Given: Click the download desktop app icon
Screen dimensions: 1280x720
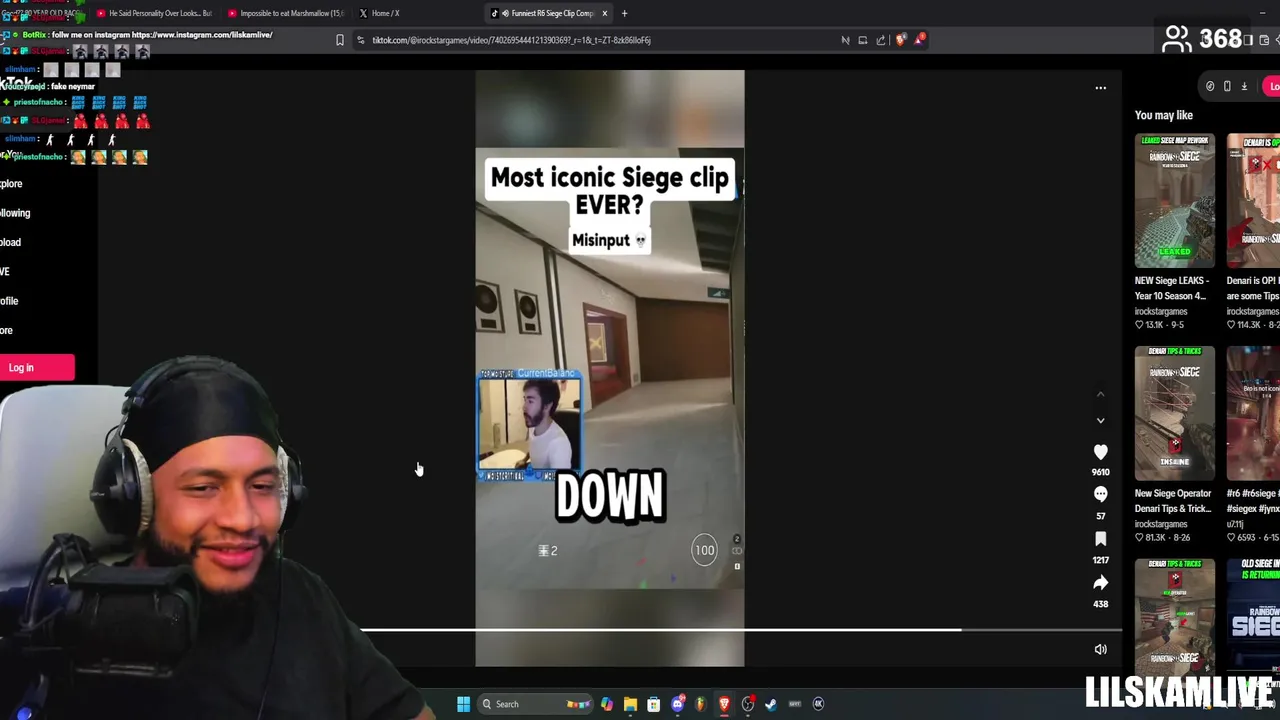Looking at the screenshot, I should click(1244, 86).
